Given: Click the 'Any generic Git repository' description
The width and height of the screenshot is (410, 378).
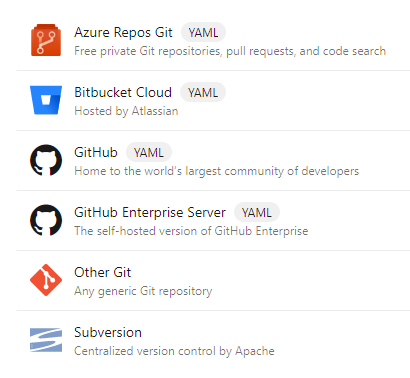Looking at the screenshot, I should 143,291.
